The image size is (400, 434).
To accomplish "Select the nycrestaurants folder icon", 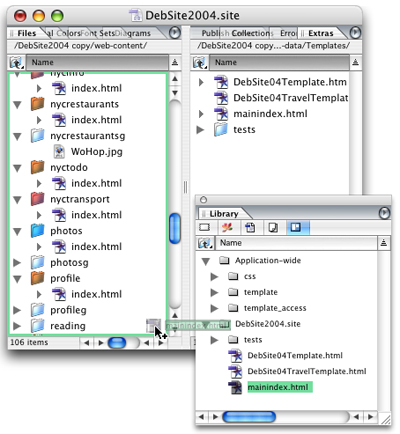I will tap(37, 104).
